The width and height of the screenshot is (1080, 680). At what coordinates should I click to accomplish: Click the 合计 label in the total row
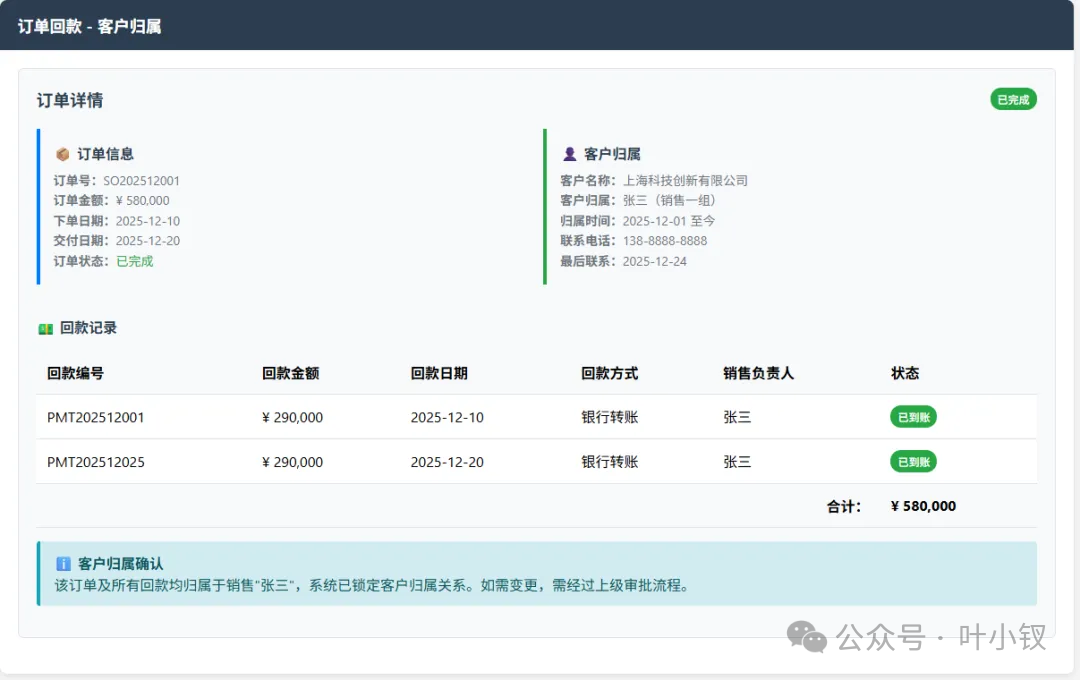(844, 506)
